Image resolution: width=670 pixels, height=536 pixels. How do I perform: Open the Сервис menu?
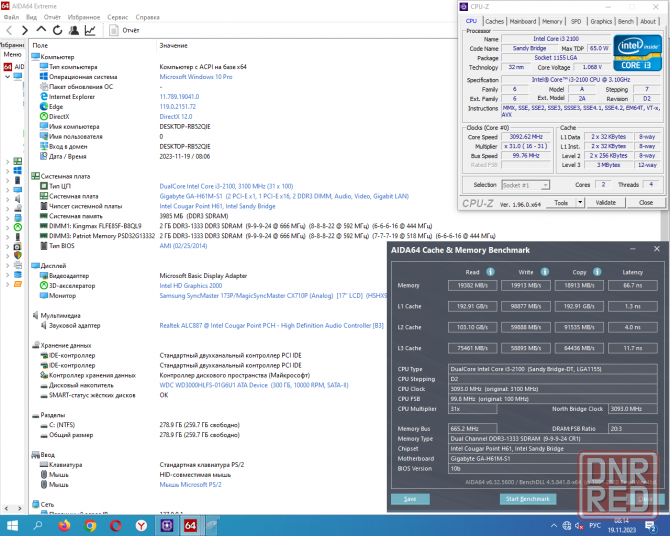(118, 17)
